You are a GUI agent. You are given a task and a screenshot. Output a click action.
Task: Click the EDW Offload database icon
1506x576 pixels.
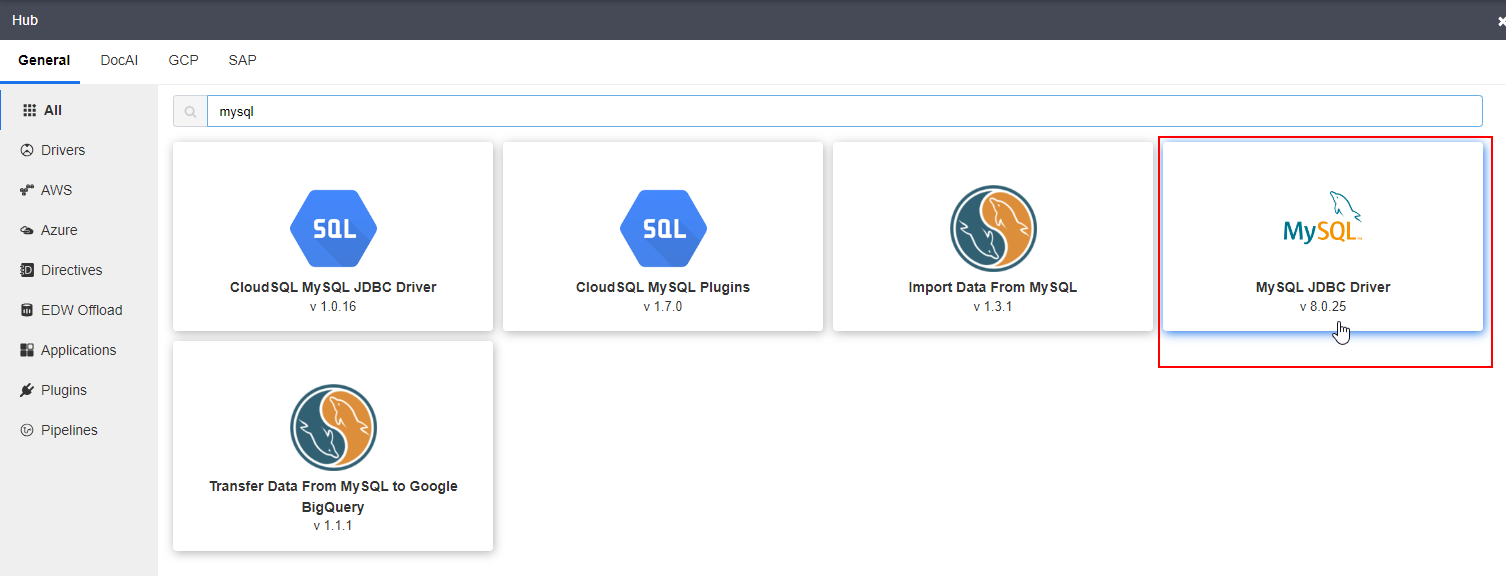[27, 310]
